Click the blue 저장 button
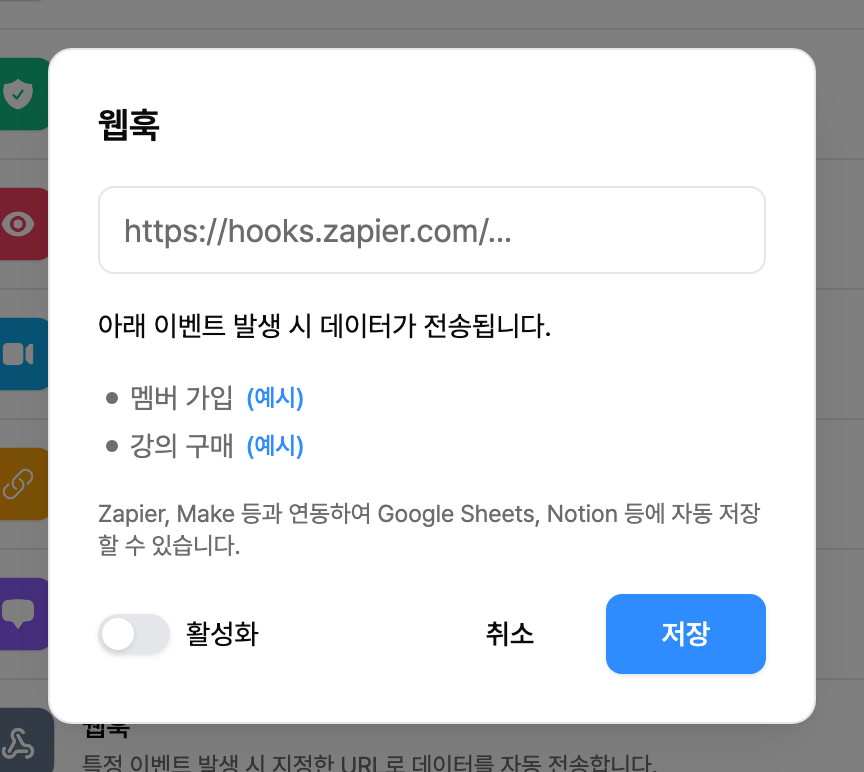 pos(685,634)
